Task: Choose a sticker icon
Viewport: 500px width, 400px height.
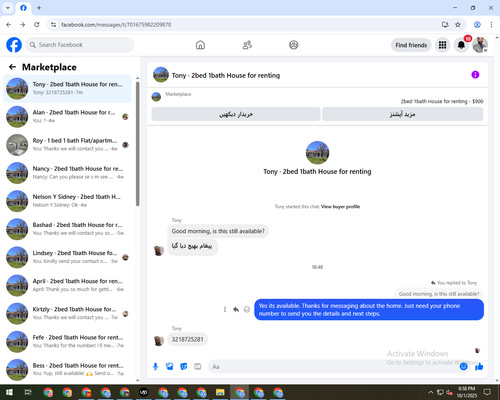Action: coord(184,367)
